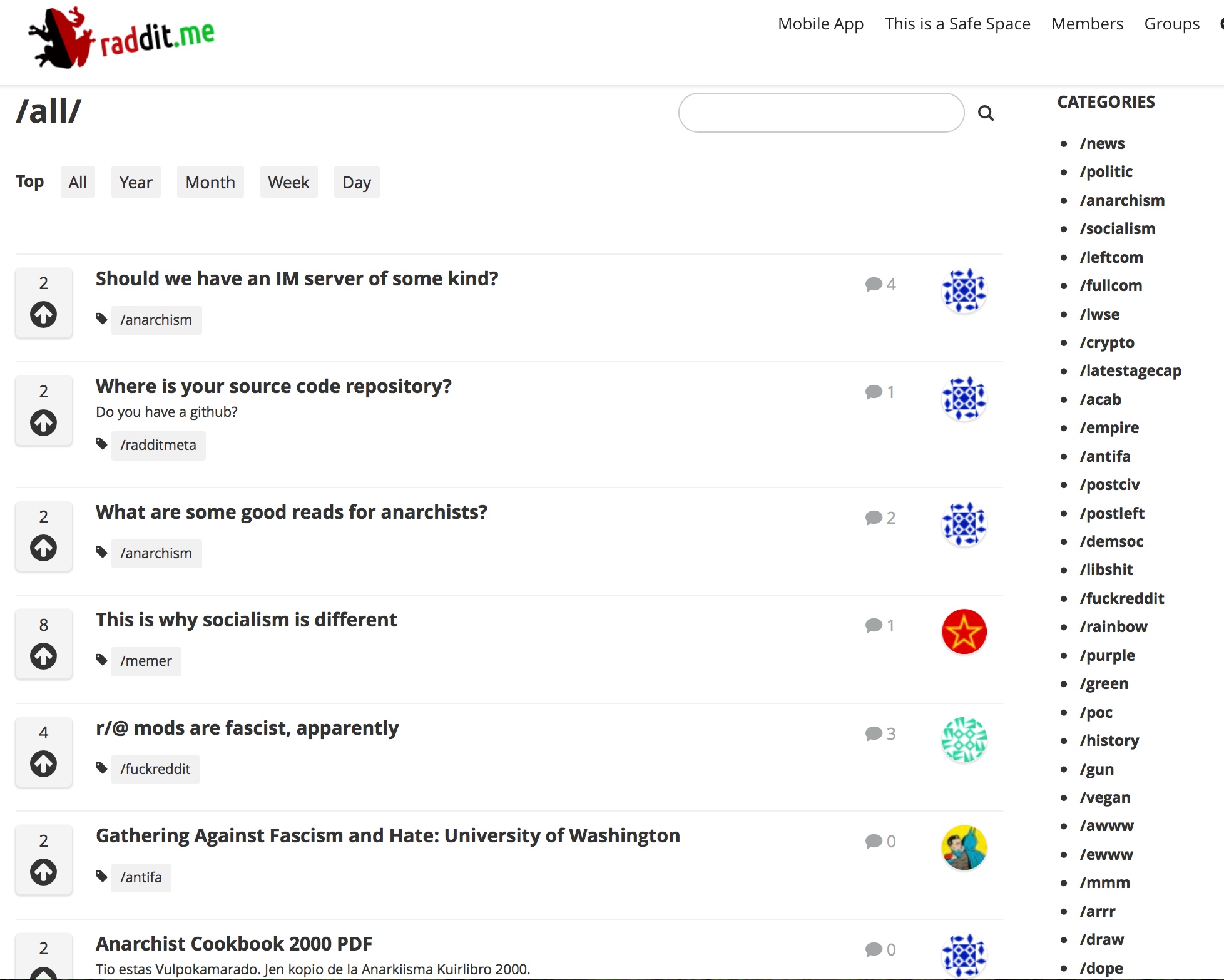Image resolution: width=1224 pixels, height=980 pixels.
Task: Open post 'Should we have an IM server of some kind?'
Action: [297, 278]
